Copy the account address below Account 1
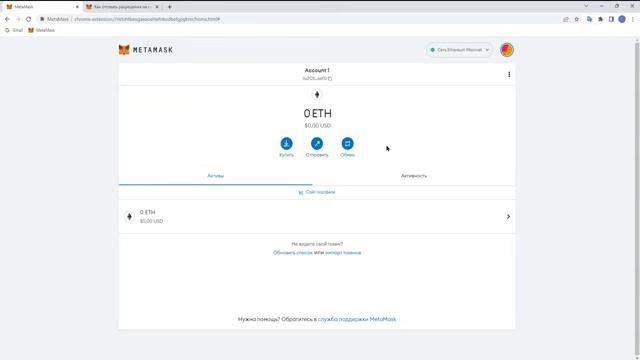 click(x=317, y=78)
